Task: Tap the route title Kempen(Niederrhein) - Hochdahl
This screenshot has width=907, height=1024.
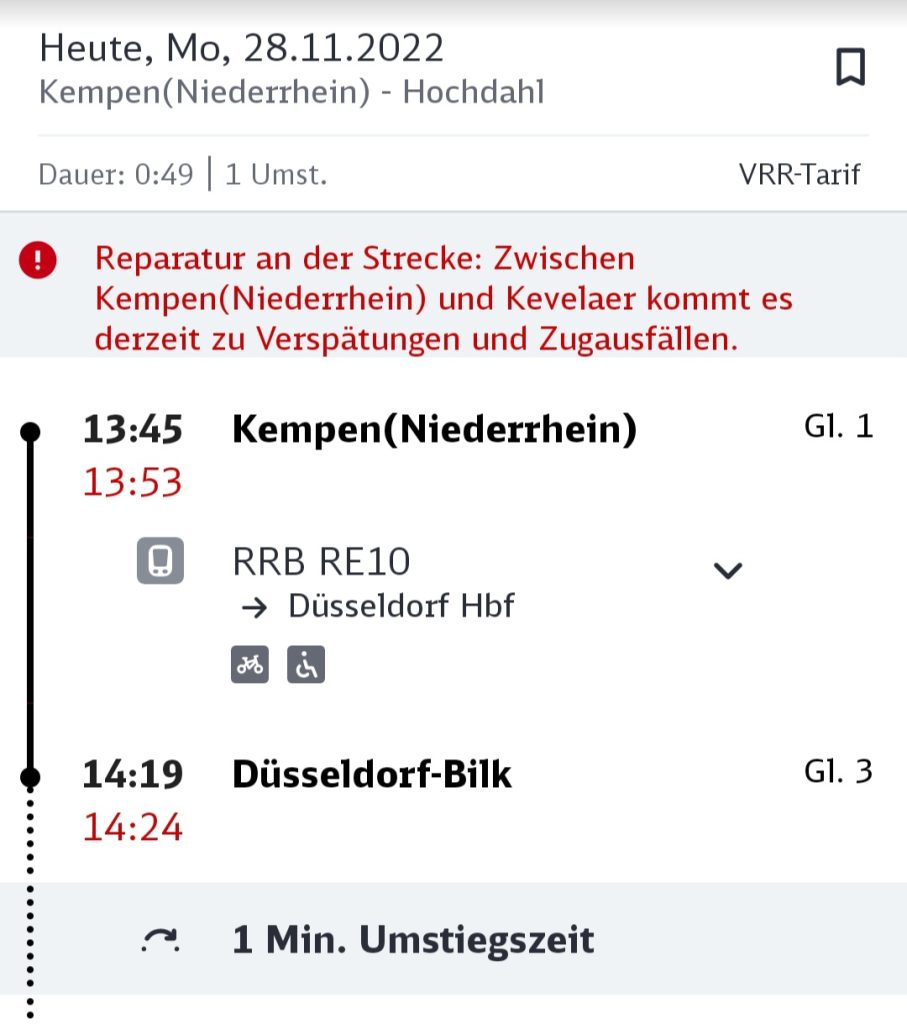Action: [x=291, y=92]
